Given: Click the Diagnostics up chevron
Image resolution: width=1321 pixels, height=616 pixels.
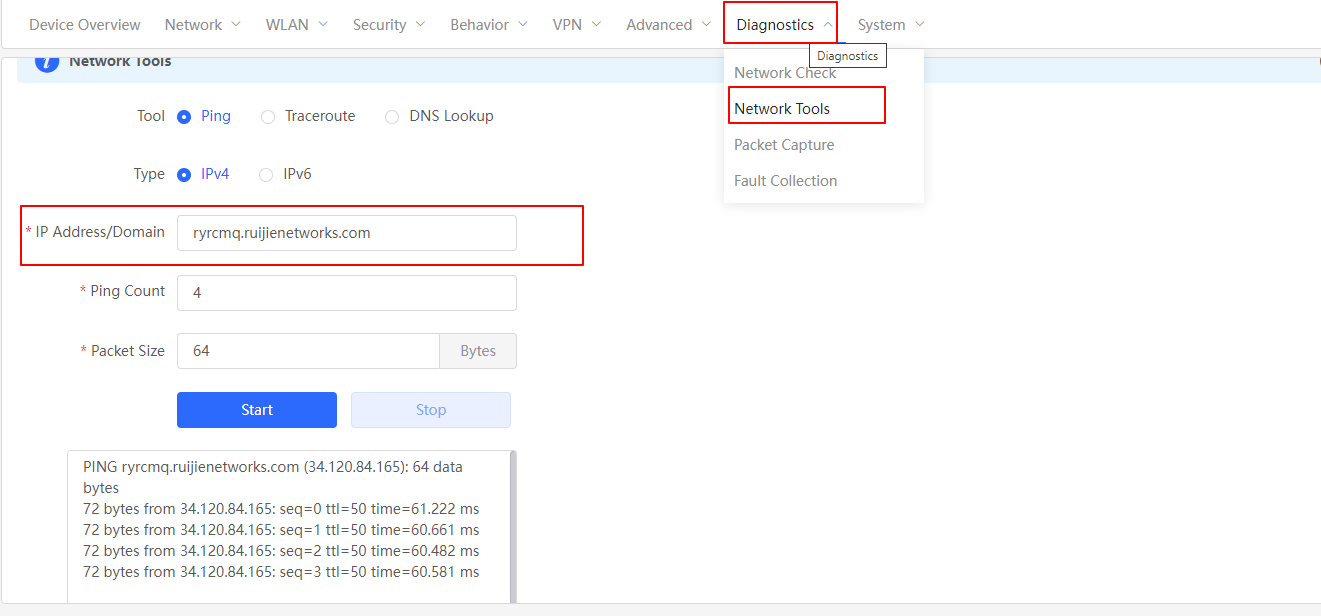Looking at the screenshot, I should 828,24.
